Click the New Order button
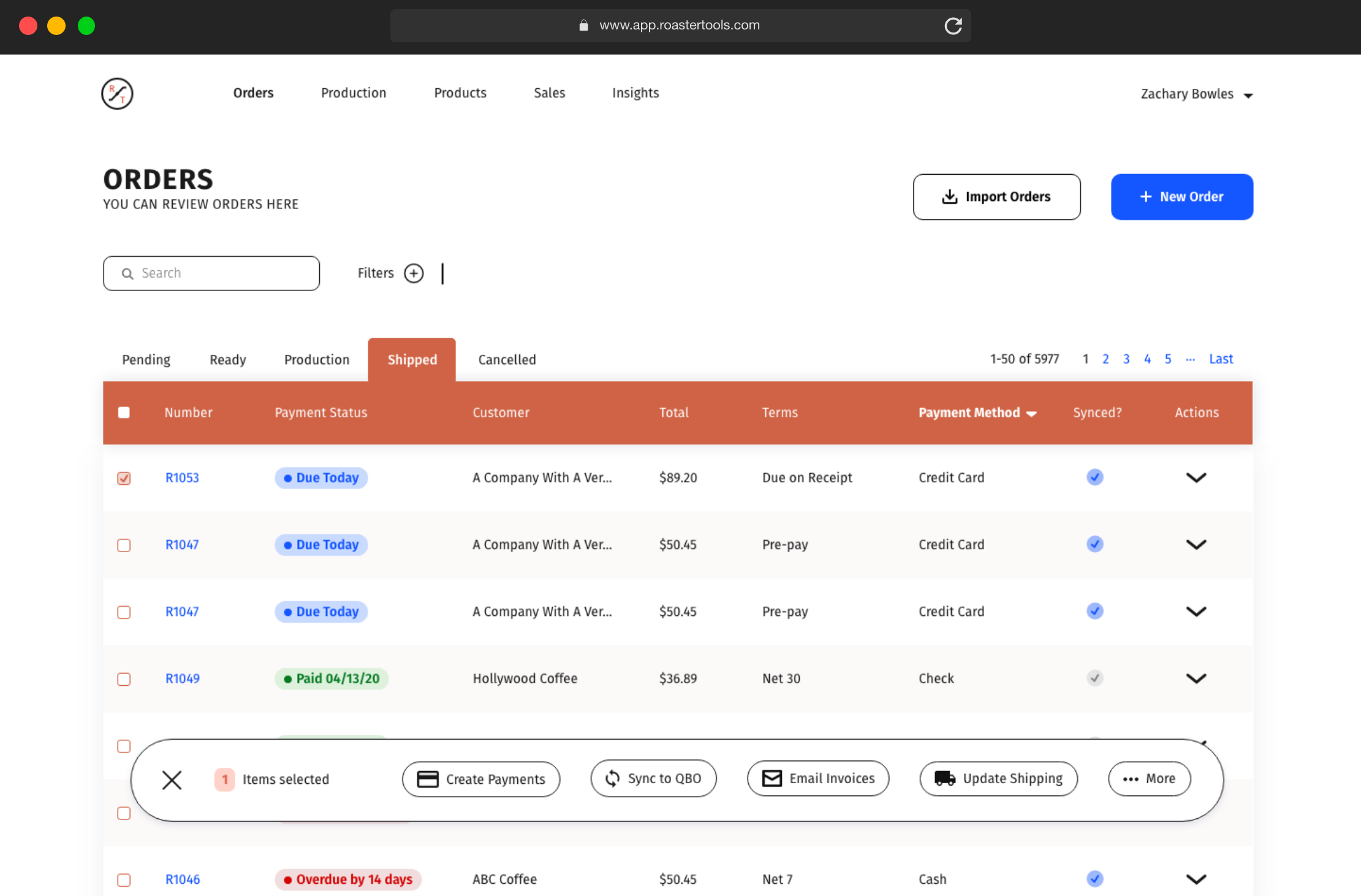Viewport: 1361px width, 896px height. 1181,197
